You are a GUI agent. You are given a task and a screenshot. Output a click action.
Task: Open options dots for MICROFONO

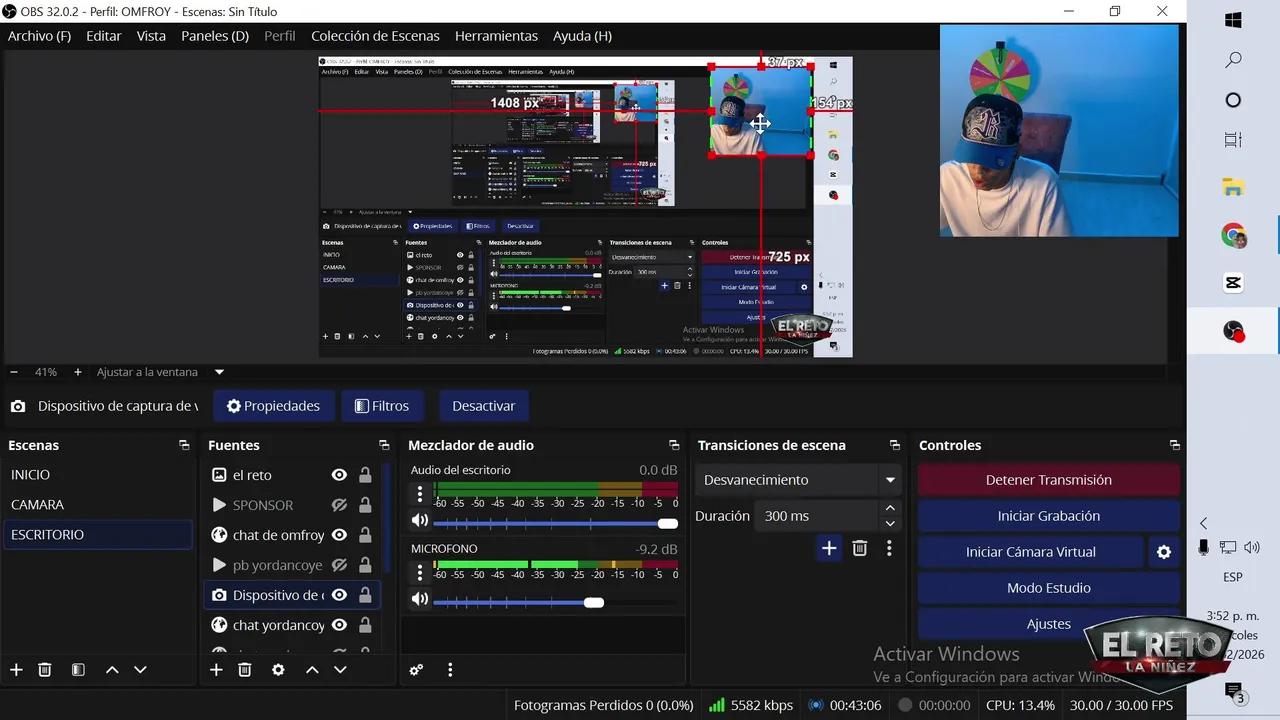[x=420, y=572]
